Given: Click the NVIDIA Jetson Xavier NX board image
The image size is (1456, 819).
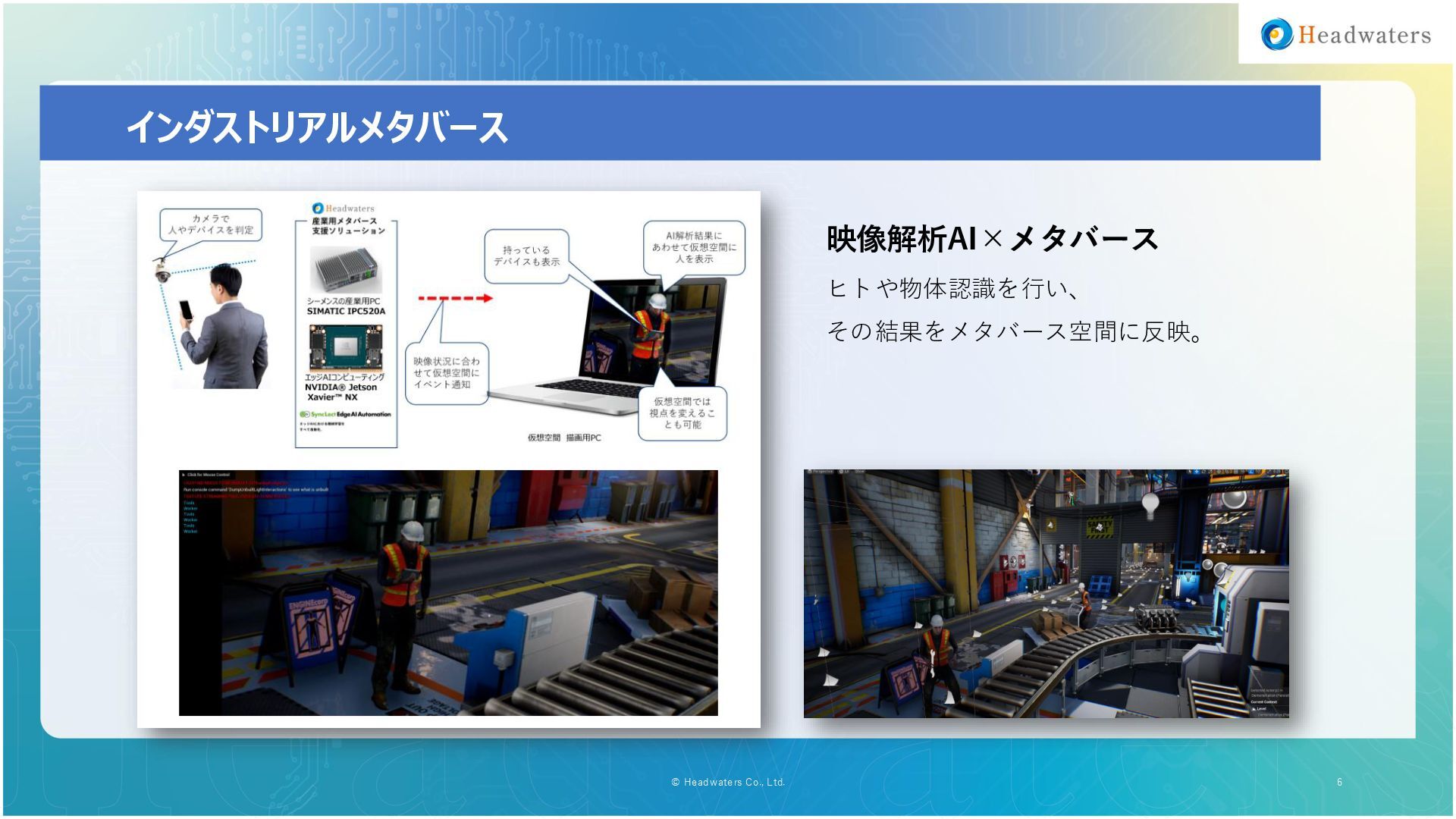Looking at the screenshot, I should point(345,347).
